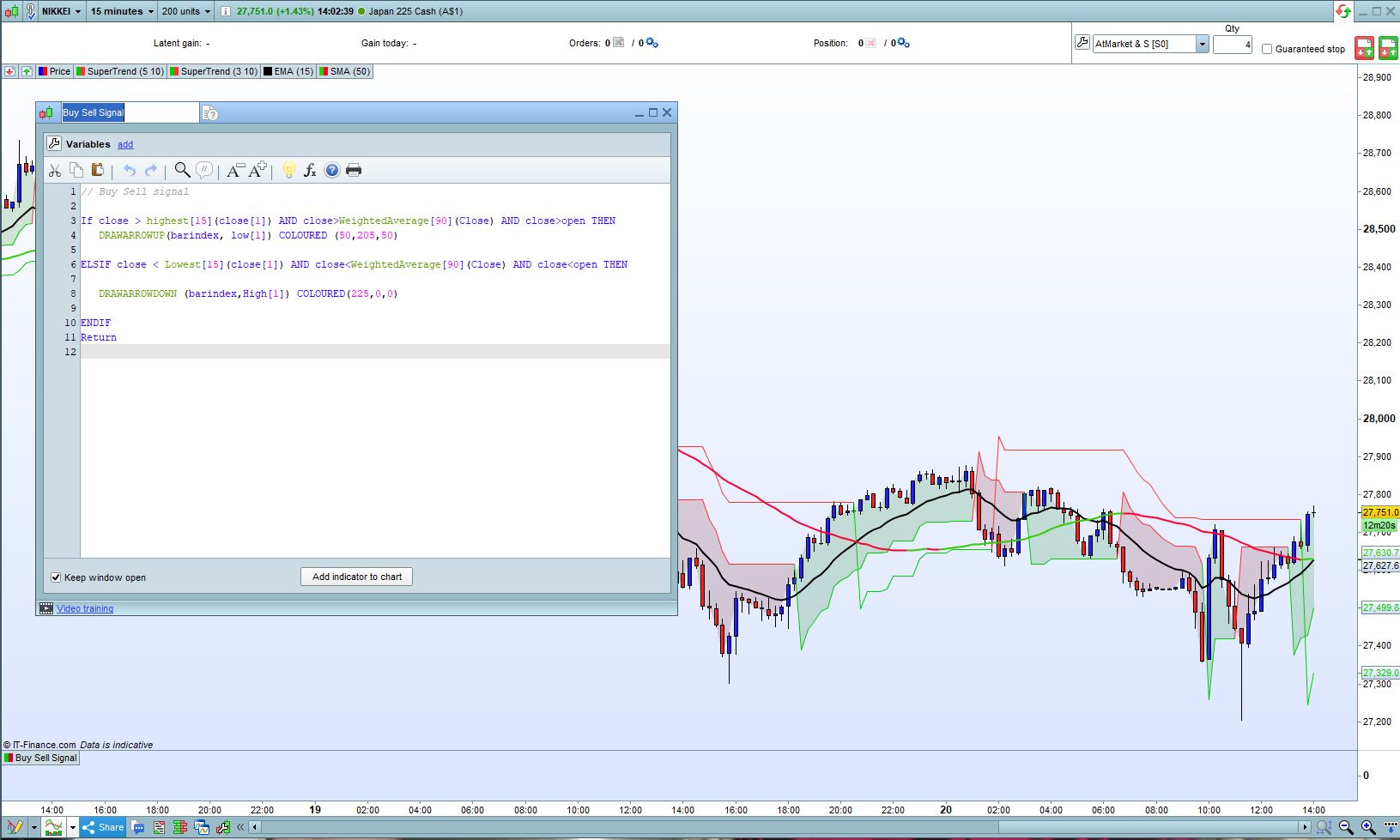Viewport: 1400px width, 840px height.
Task: Print the indicator code
Action: [x=354, y=170]
